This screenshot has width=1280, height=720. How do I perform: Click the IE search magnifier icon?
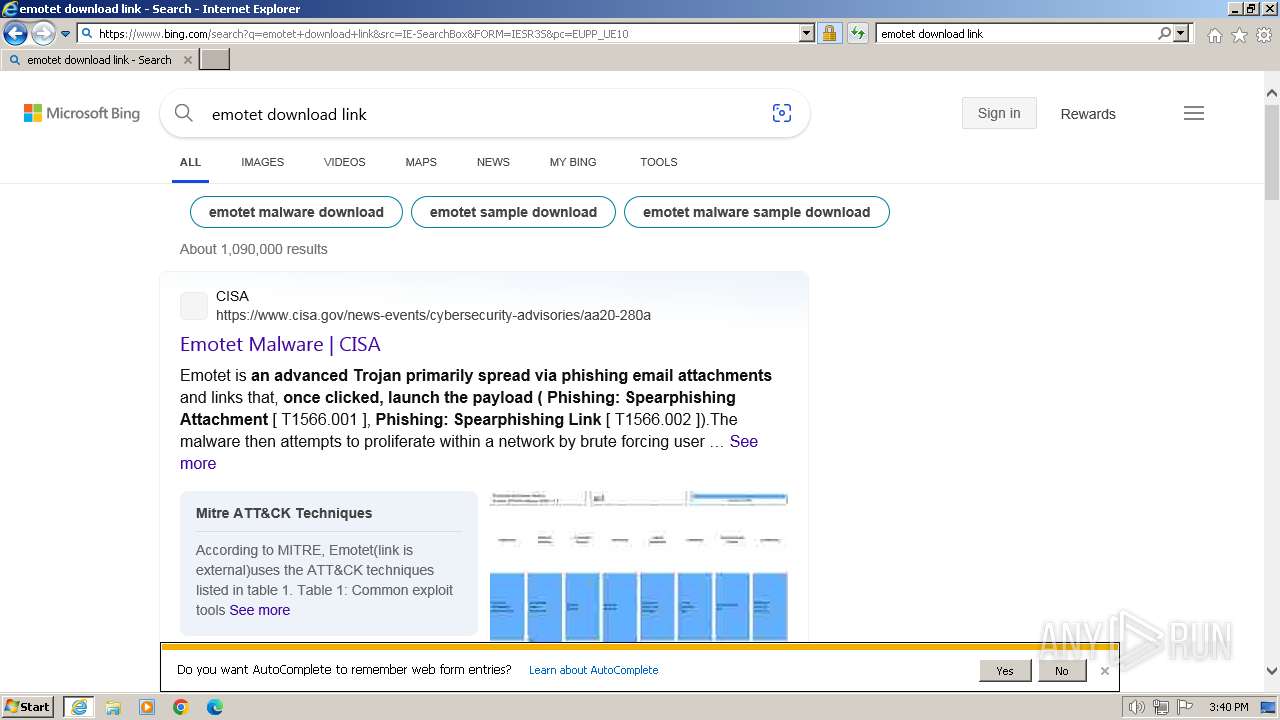1164,34
